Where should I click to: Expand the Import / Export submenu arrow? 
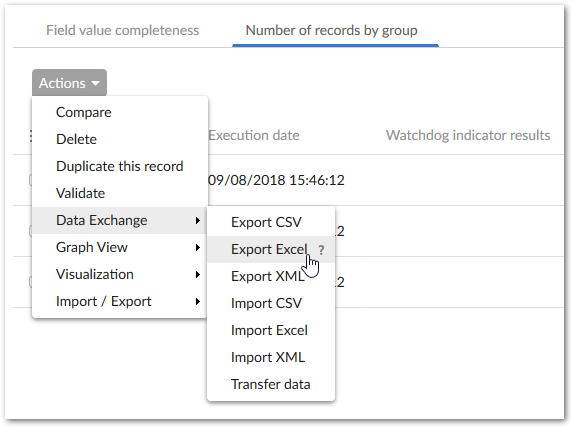tap(197, 302)
